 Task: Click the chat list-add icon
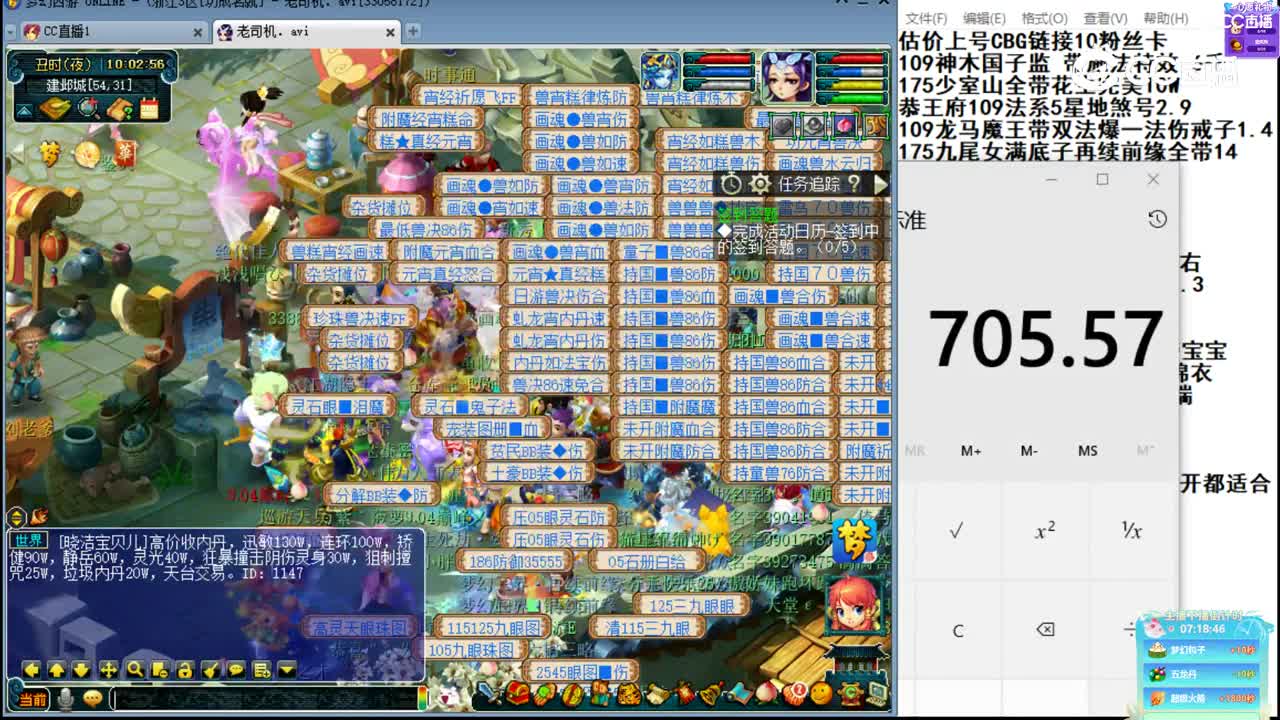coord(262,670)
